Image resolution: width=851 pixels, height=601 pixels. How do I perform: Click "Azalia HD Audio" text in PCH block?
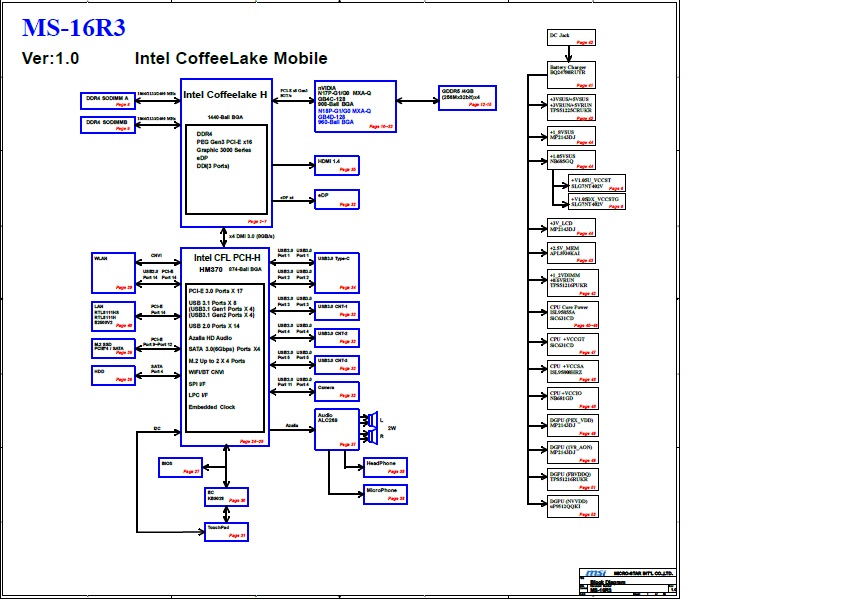[210, 338]
